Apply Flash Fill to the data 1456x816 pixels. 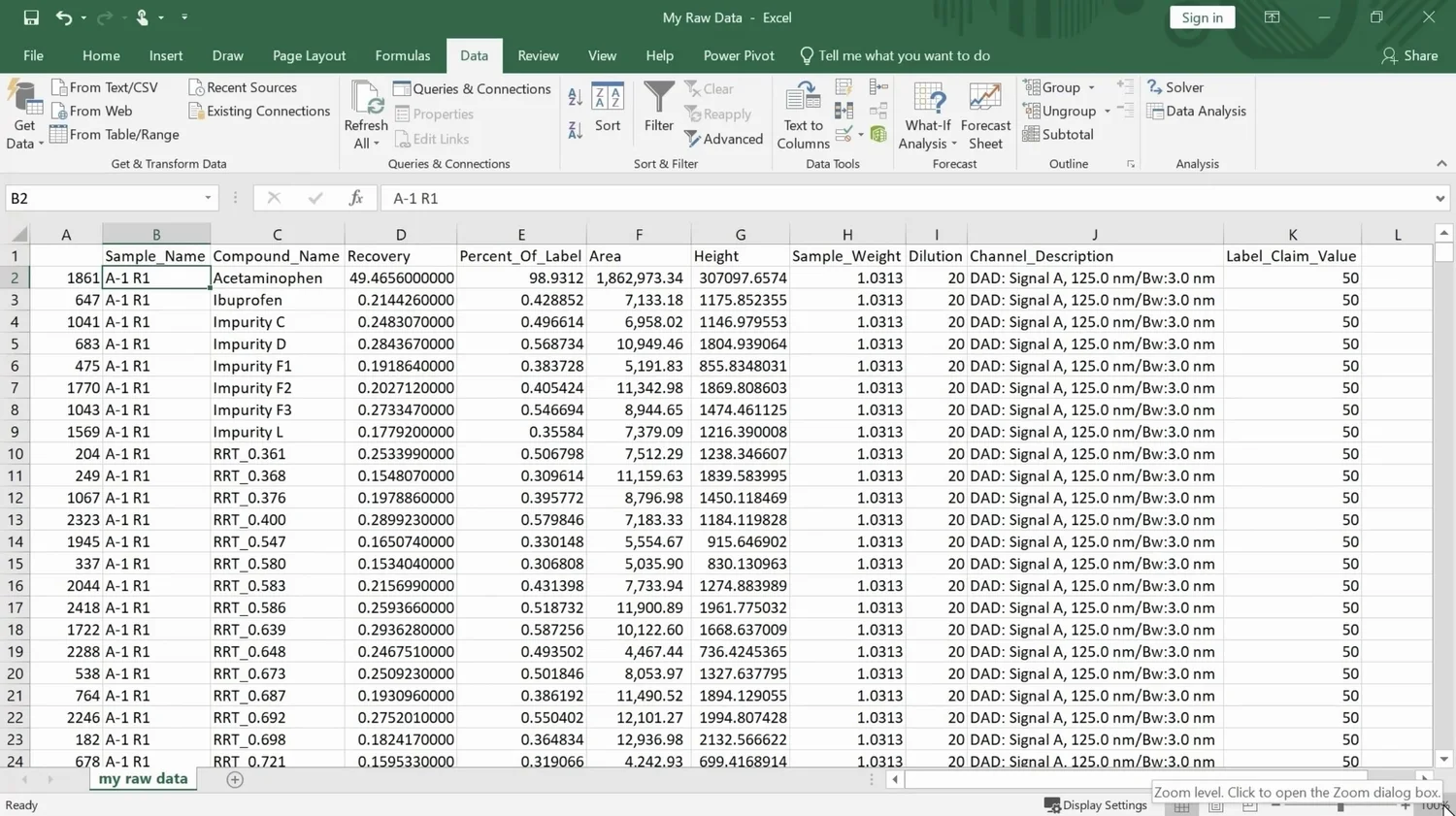(844, 89)
